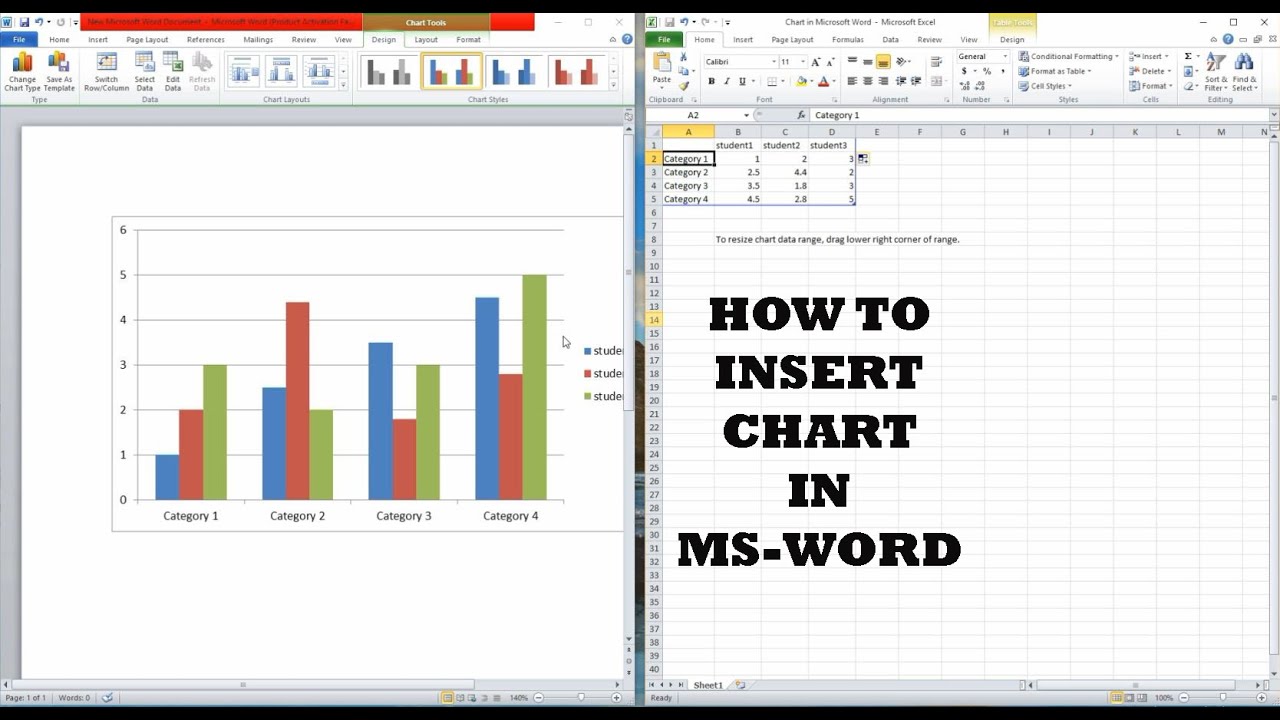Image resolution: width=1280 pixels, height=720 pixels.
Task: Open Excel Format cells button
Action: click(1151, 86)
